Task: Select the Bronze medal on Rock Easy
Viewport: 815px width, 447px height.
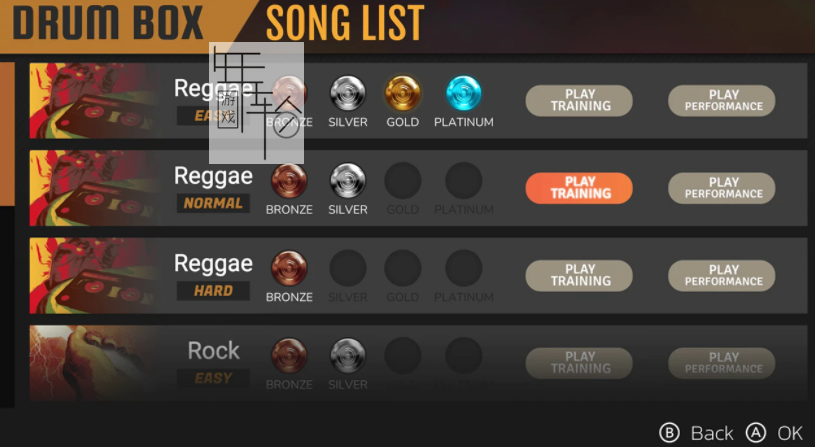Action: click(289, 356)
